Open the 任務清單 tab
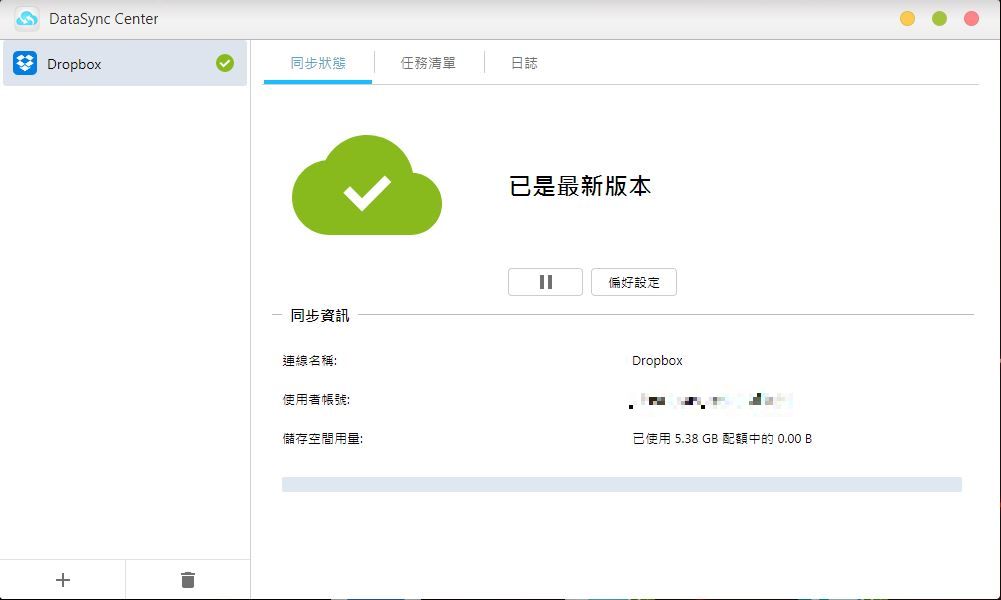 pyautogui.click(x=428, y=63)
